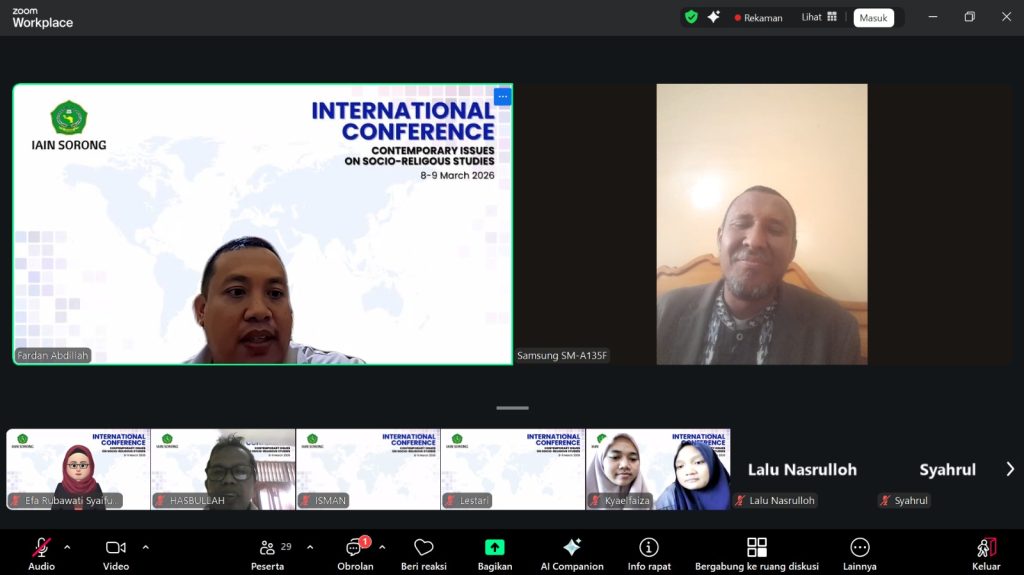
Task: Show next participants with right arrow
Action: pos(1010,469)
